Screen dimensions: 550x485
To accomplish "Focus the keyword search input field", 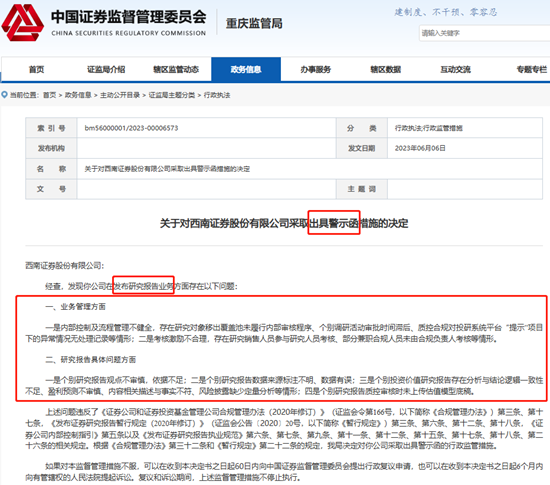I will tap(485, 33).
